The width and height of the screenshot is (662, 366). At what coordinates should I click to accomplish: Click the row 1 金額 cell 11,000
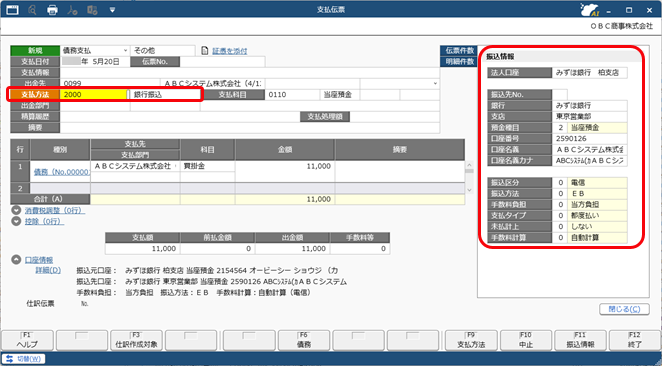pos(285,166)
